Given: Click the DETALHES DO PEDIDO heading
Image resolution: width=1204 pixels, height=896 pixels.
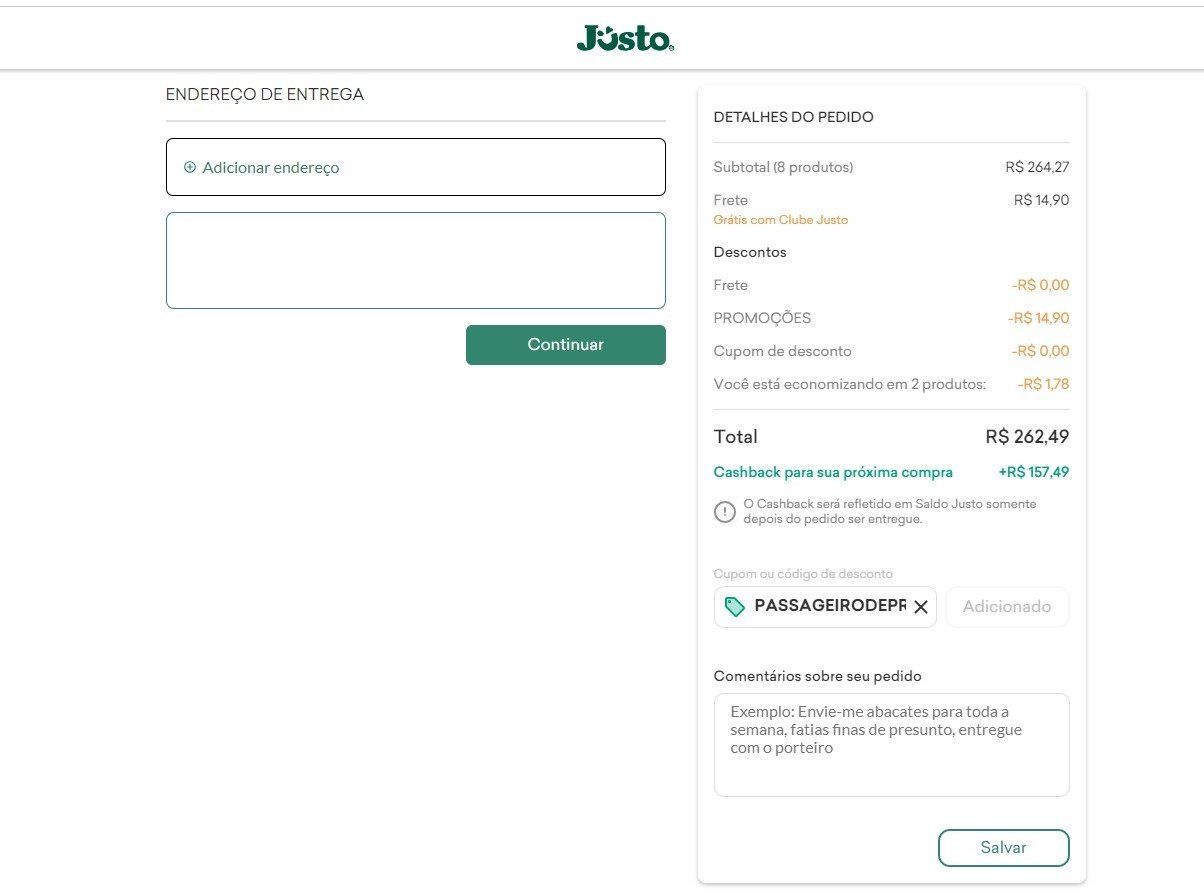Looking at the screenshot, I should point(794,117).
